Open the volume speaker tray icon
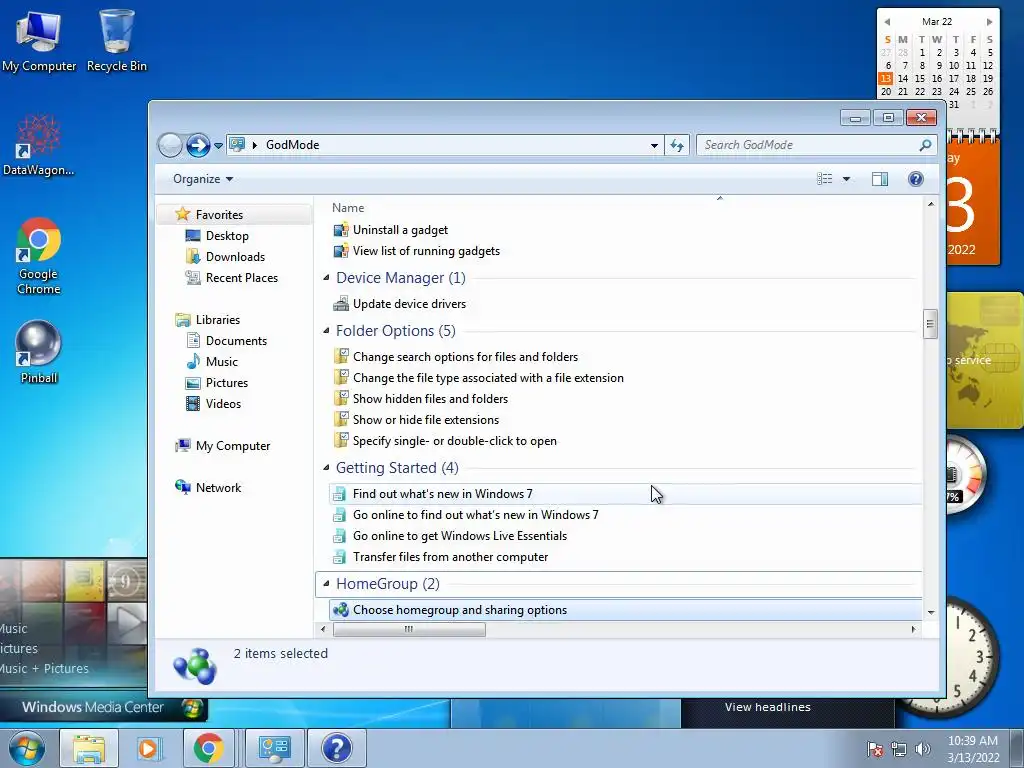Image resolution: width=1024 pixels, height=768 pixels. [923, 749]
